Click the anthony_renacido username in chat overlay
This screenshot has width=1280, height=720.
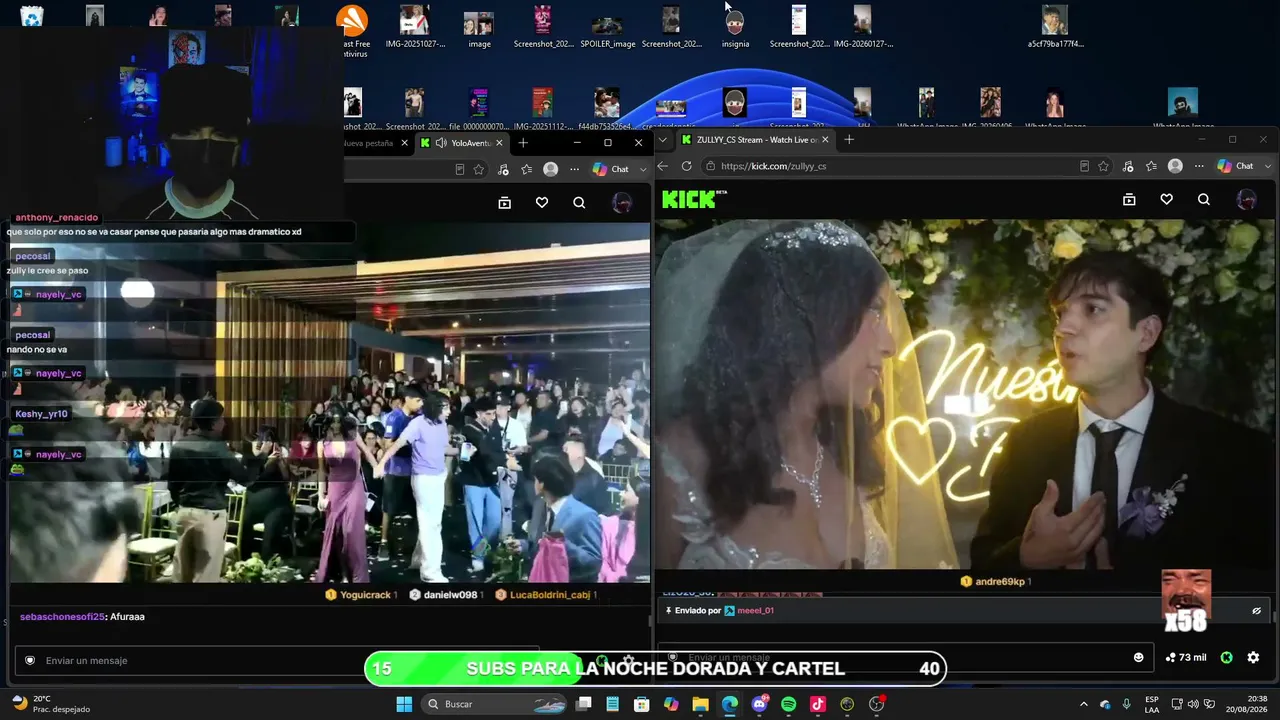(x=56, y=217)
